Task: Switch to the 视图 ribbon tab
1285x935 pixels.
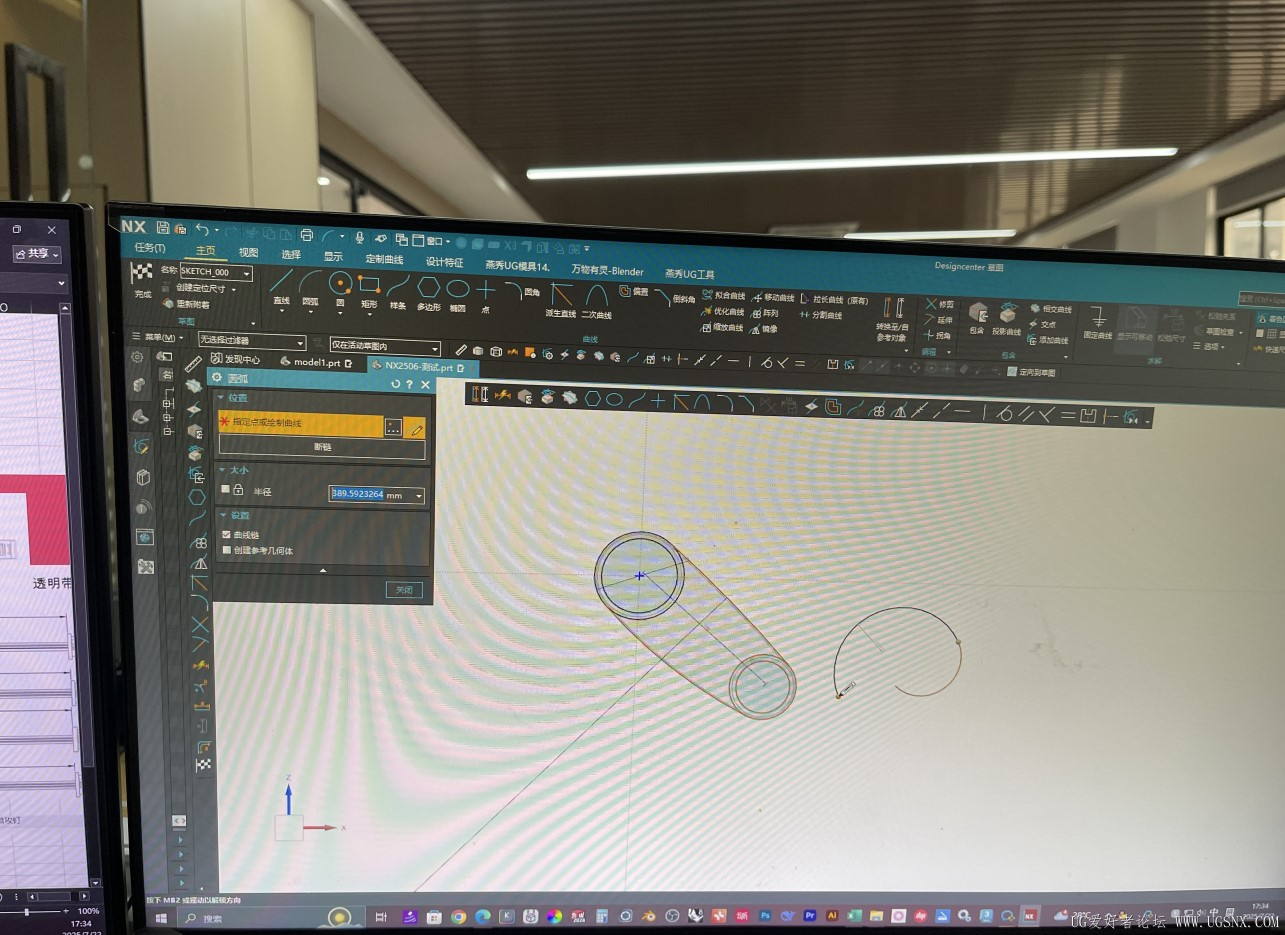Action: (248, 253)
